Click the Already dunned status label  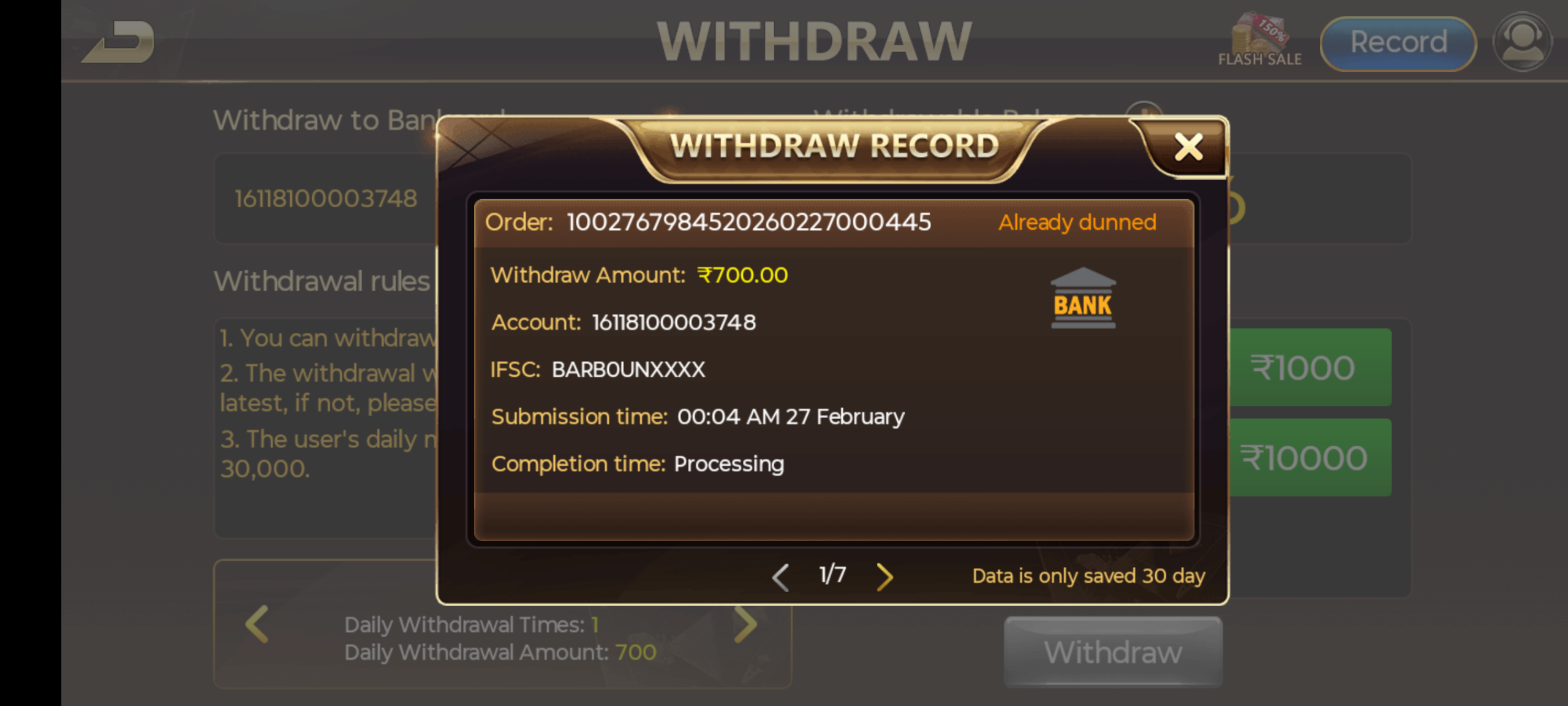tap(1077, 222)
